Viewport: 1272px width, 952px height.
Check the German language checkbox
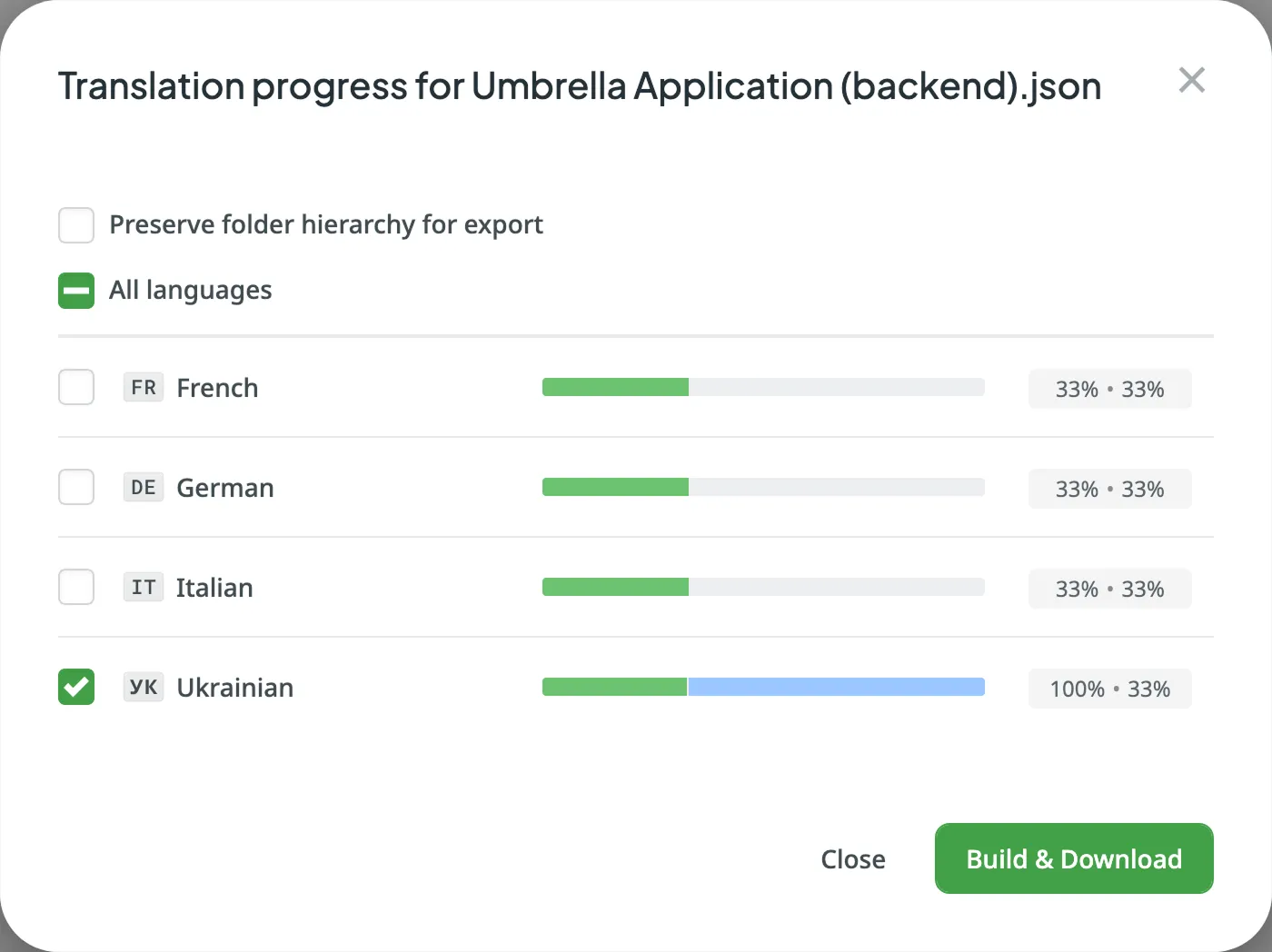pyautogui.click(x=75, y=487)
